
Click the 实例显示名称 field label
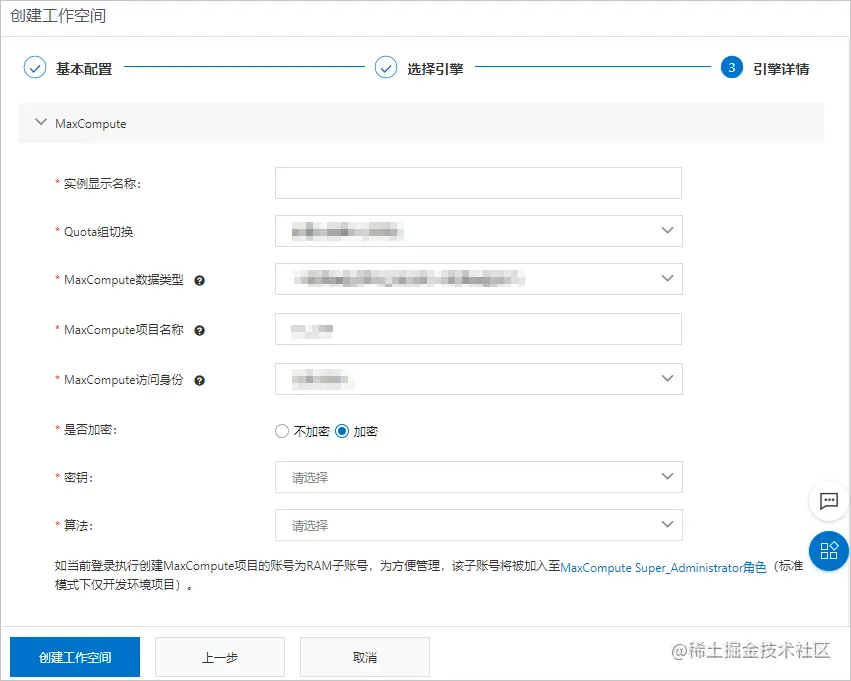pos(102,183)
